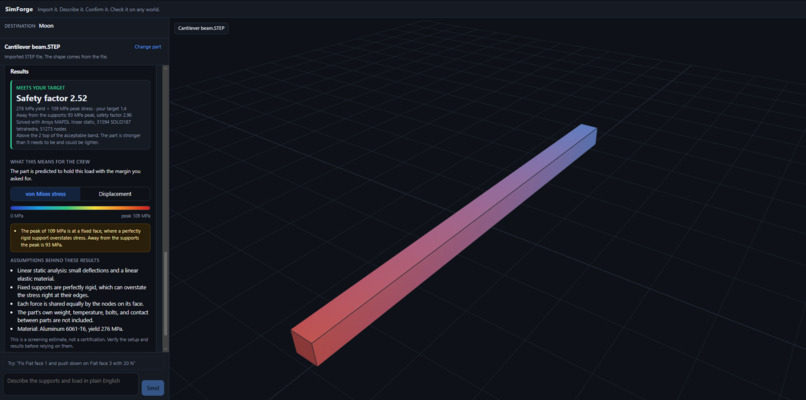Click the stress color scale bar

click(80, 208)
